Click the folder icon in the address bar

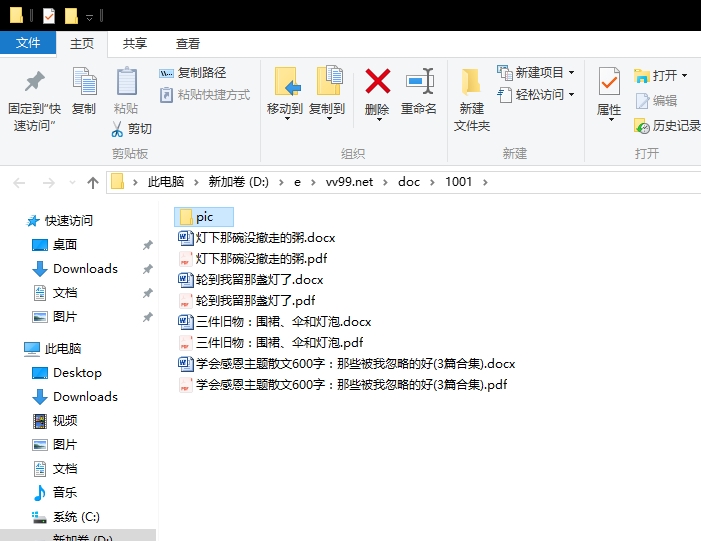[118, 182]
